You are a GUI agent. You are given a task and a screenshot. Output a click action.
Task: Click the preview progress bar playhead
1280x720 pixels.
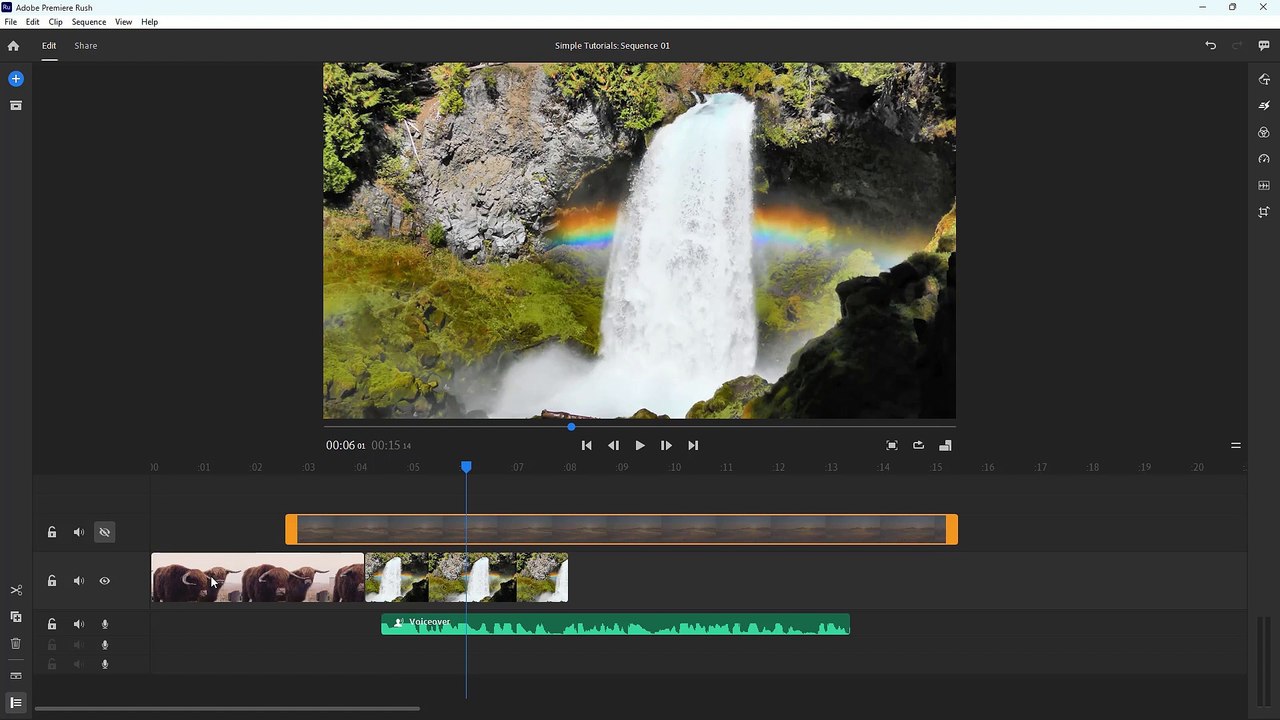coord(571,427)
